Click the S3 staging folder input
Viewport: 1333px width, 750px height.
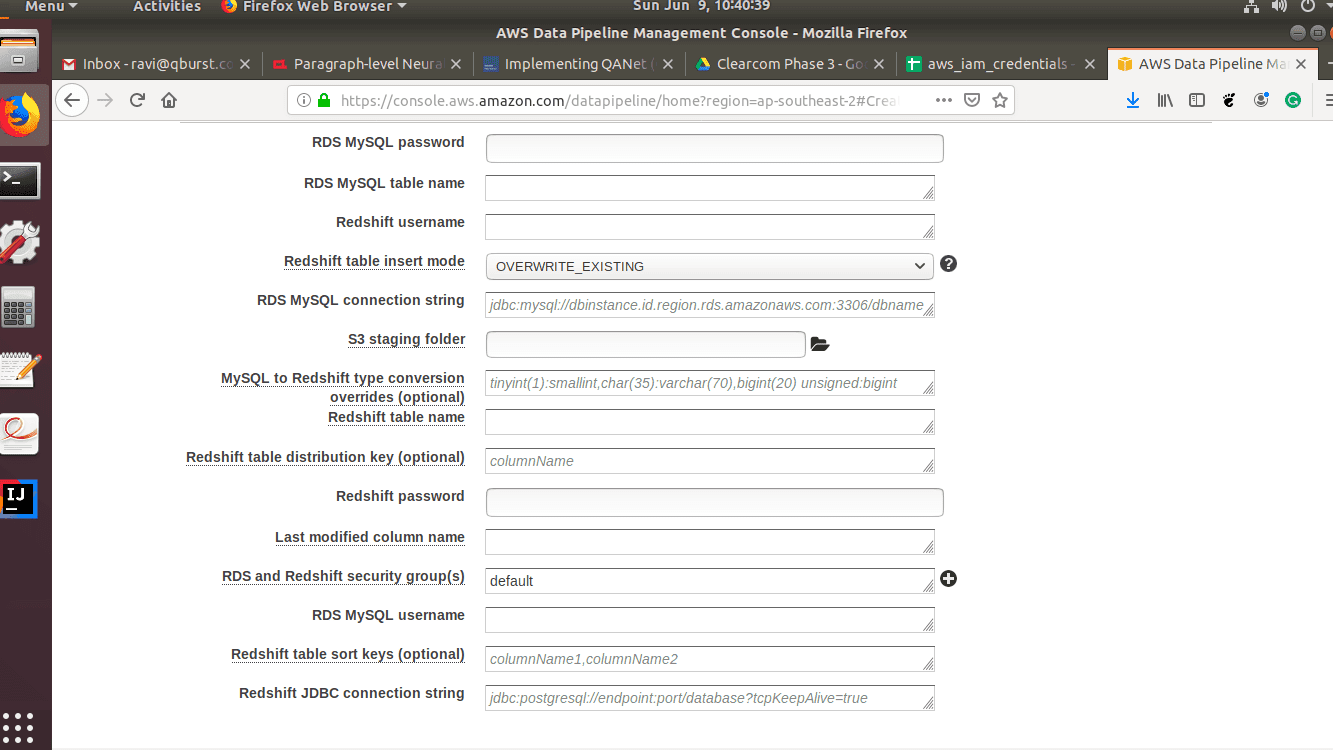point(645,344)
